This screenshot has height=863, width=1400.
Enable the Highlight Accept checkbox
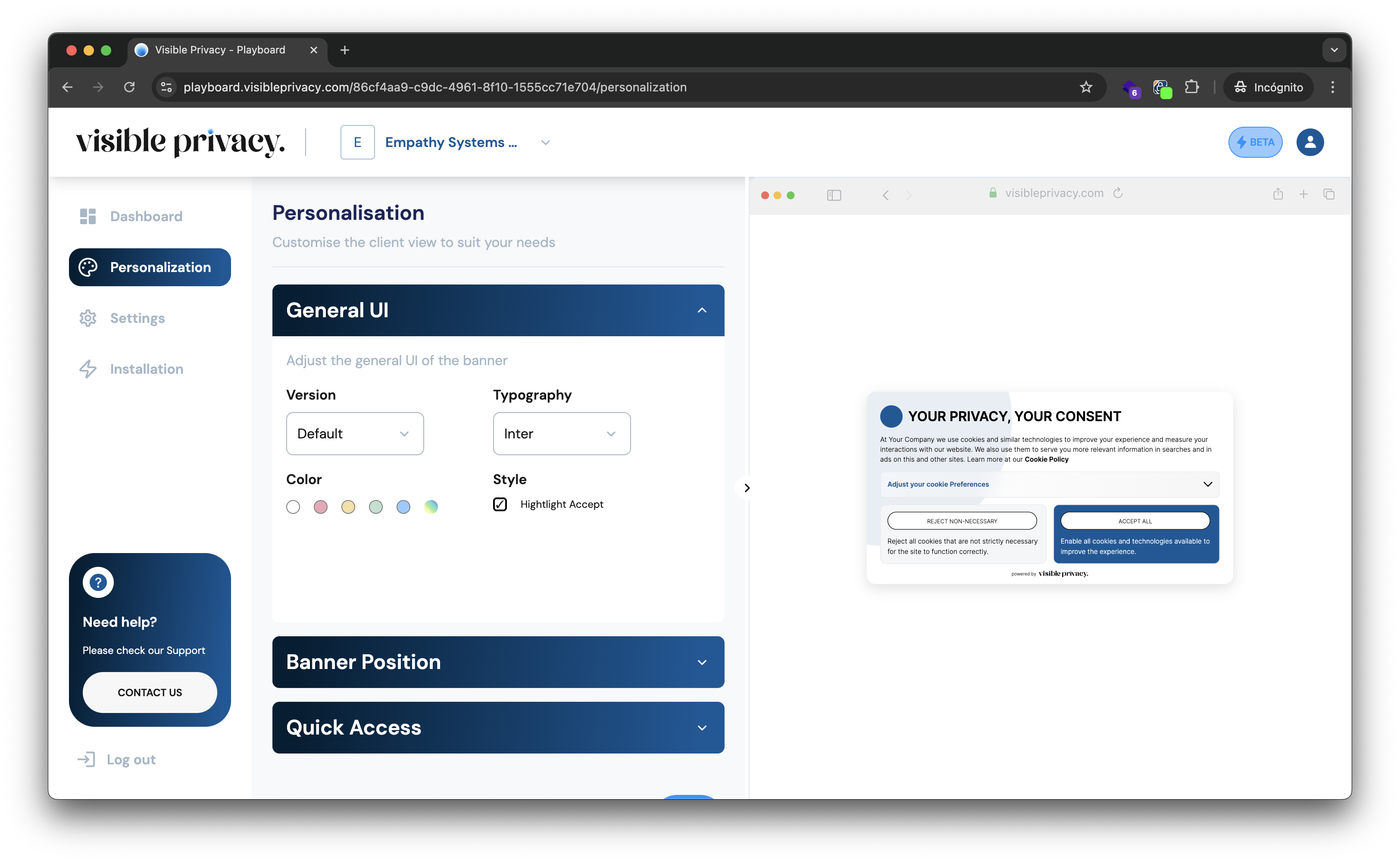click(500, 504)
